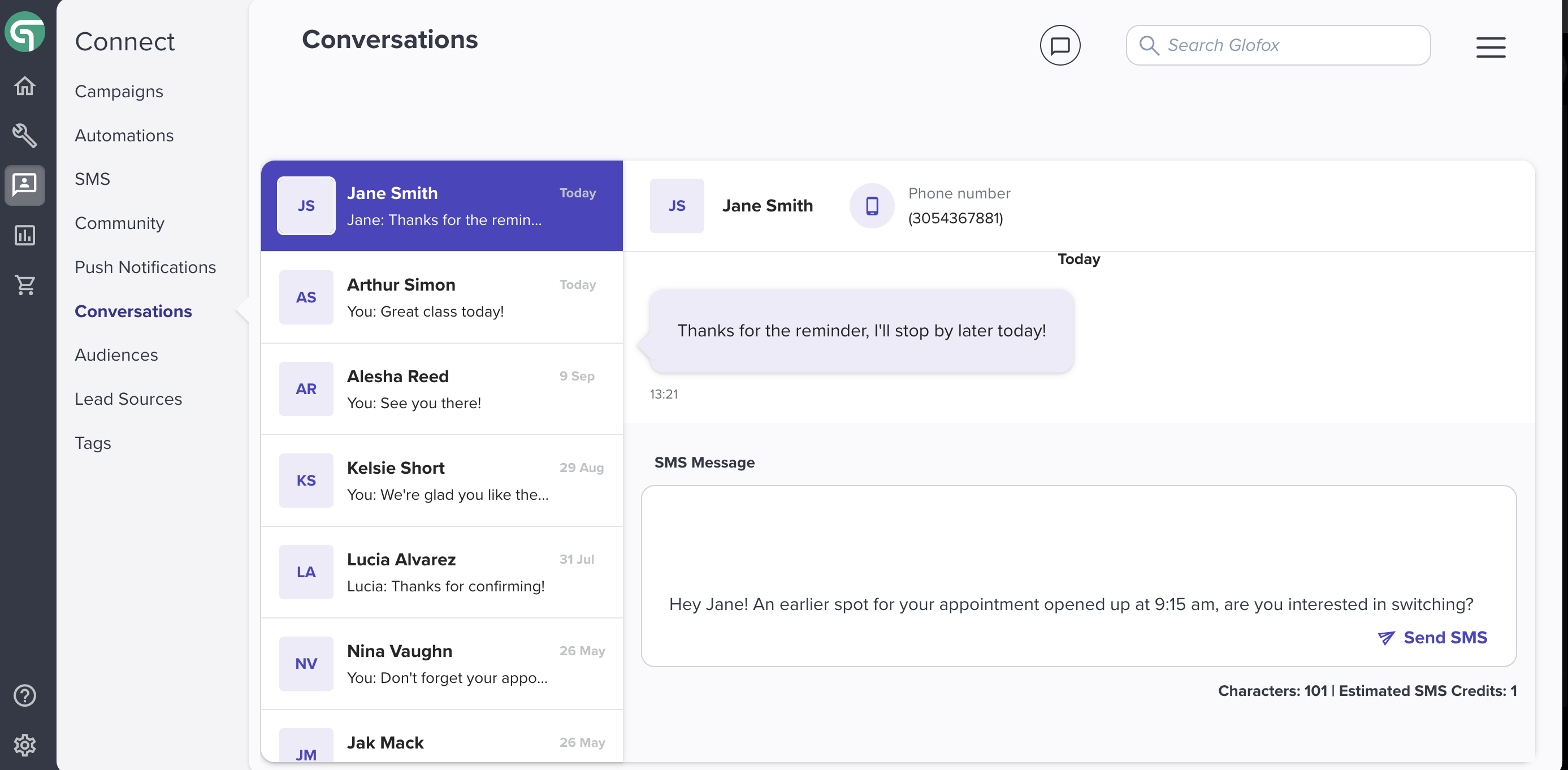Image resolution: width=1568 pixels, height=770 pixels.
Task: Click the KS avatar for Kelsie Short
Action: [306, 481]
